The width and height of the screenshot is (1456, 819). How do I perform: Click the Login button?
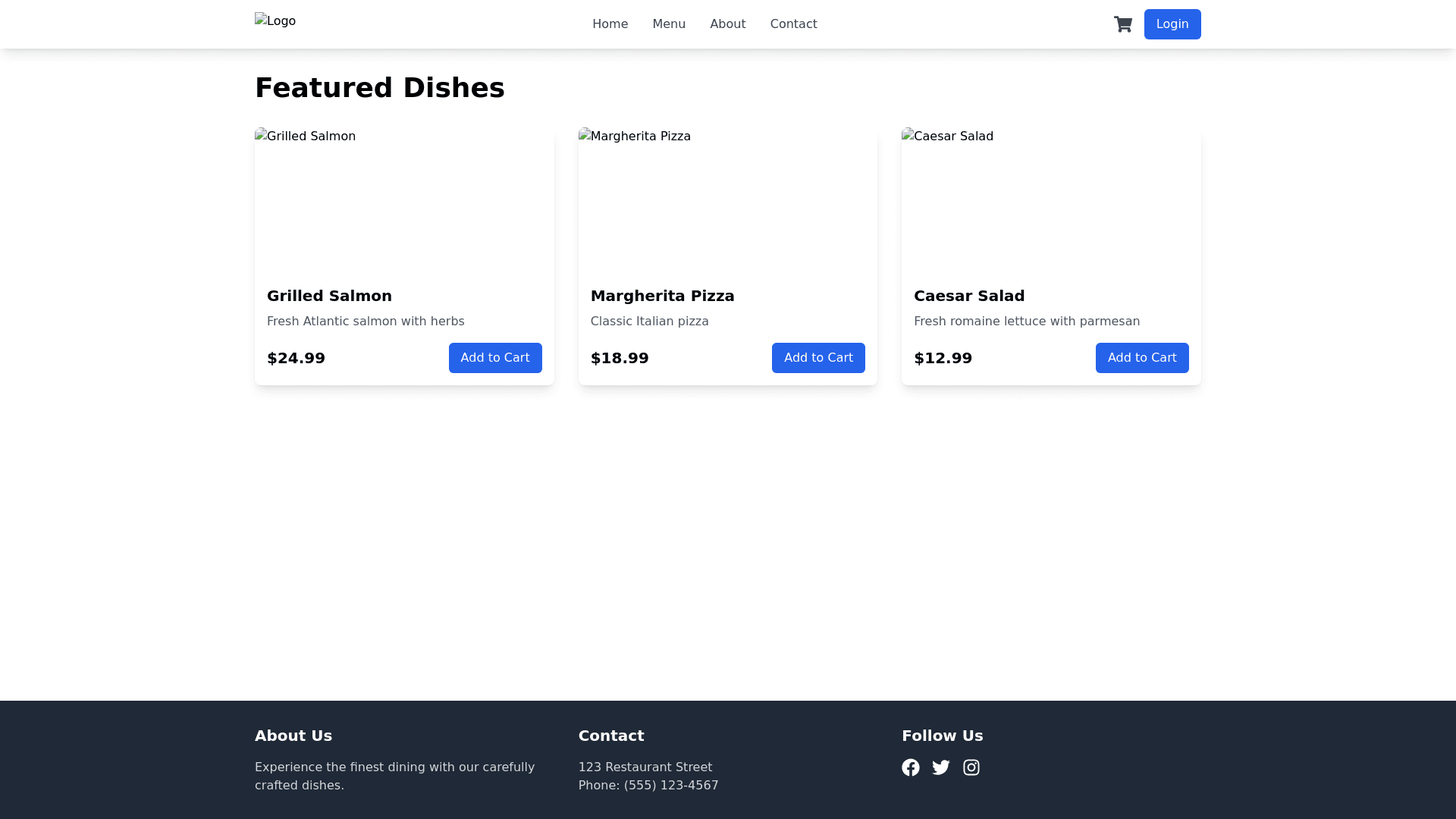click(x=1172, y=24)
